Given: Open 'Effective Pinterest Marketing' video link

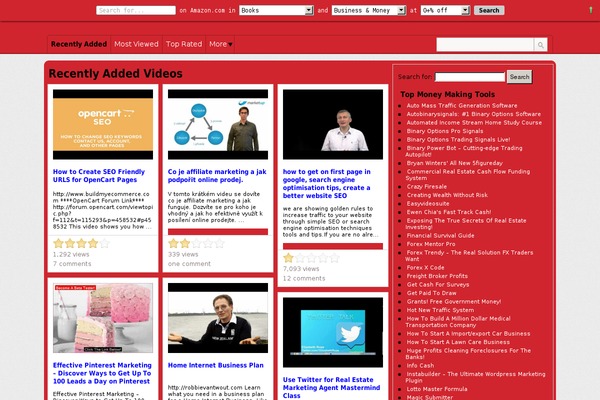Looking at the screenshot, I should click(x=102, y=373).
